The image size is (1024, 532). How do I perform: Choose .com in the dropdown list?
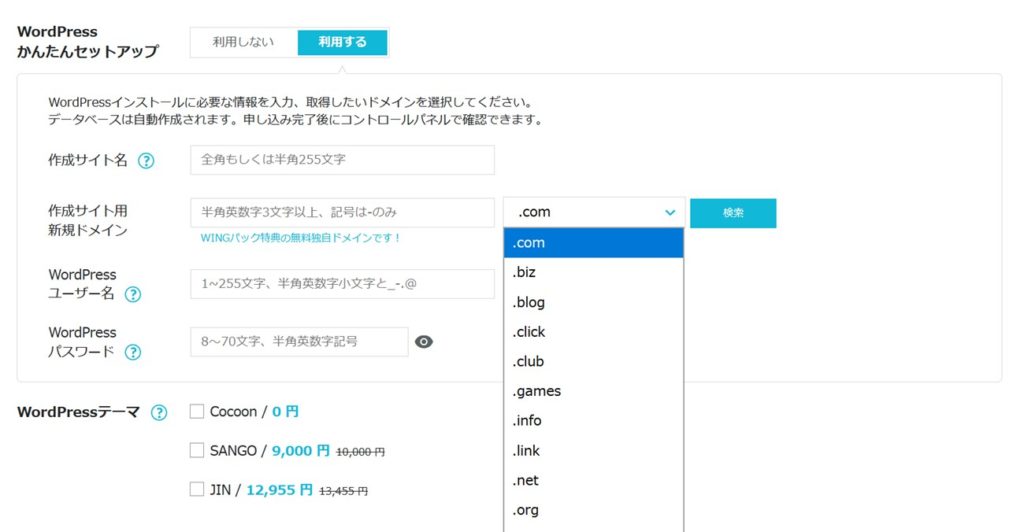(594, 243)
